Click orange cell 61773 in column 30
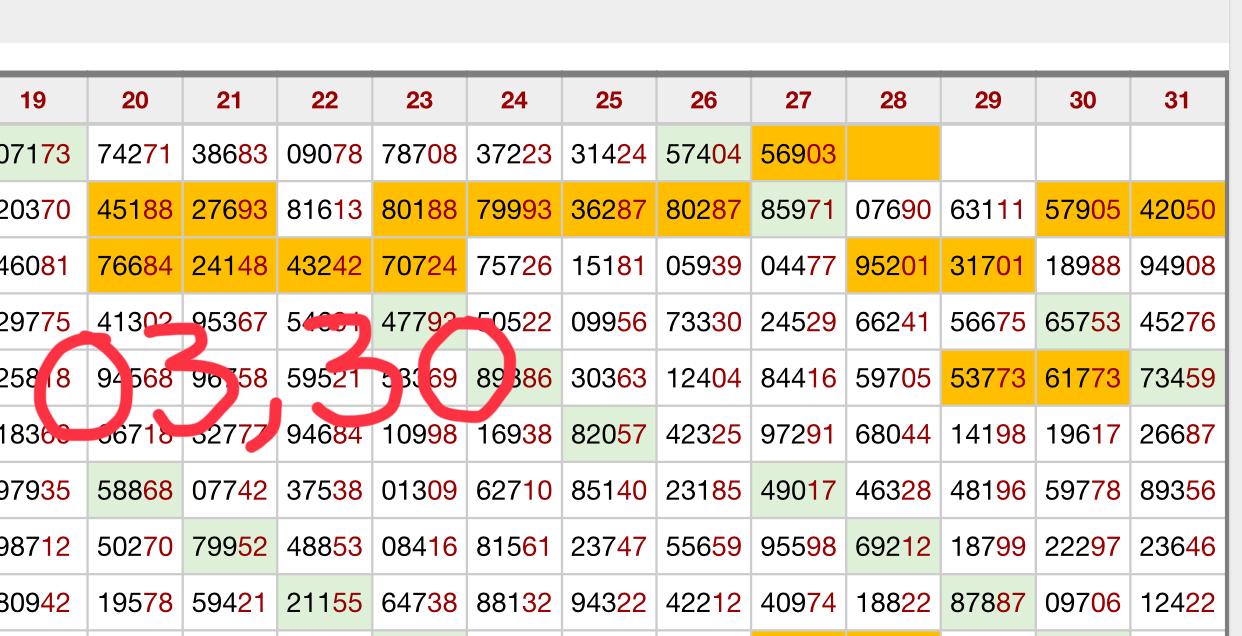The width and height of the screenshot is (1242, 636). click(1082, 378)
